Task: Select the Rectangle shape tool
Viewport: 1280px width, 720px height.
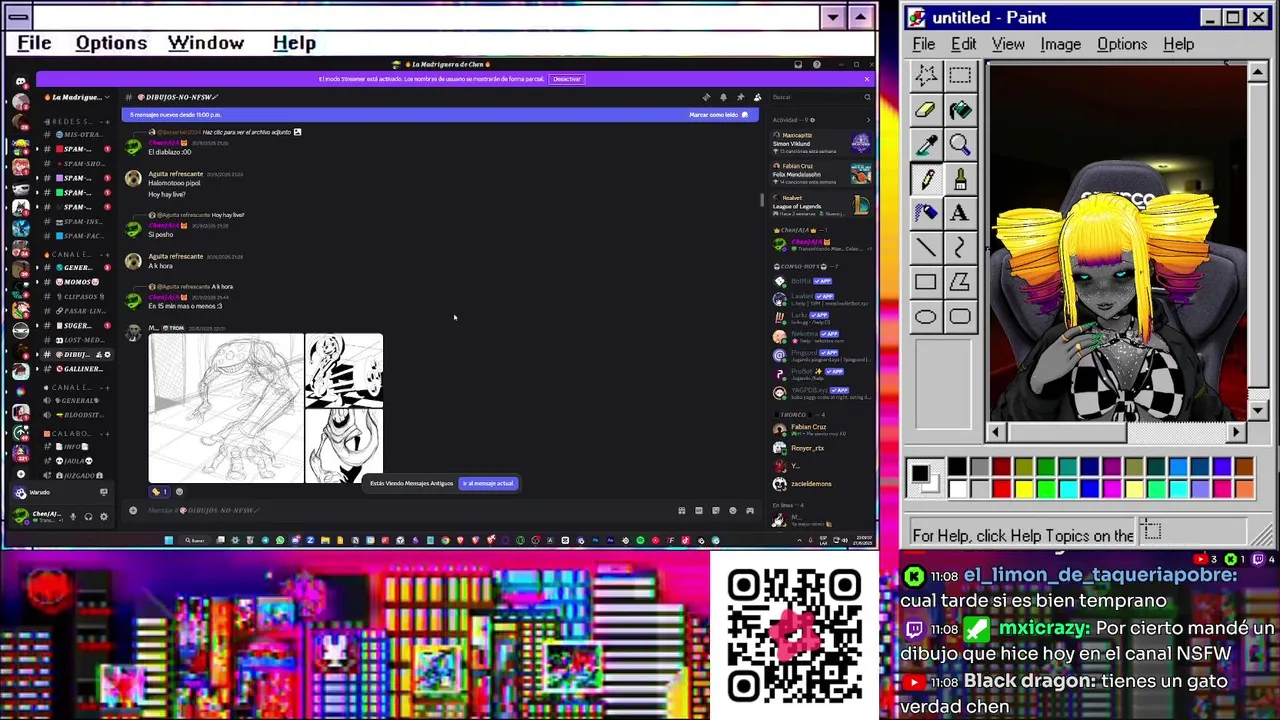Action: (926, 282)
